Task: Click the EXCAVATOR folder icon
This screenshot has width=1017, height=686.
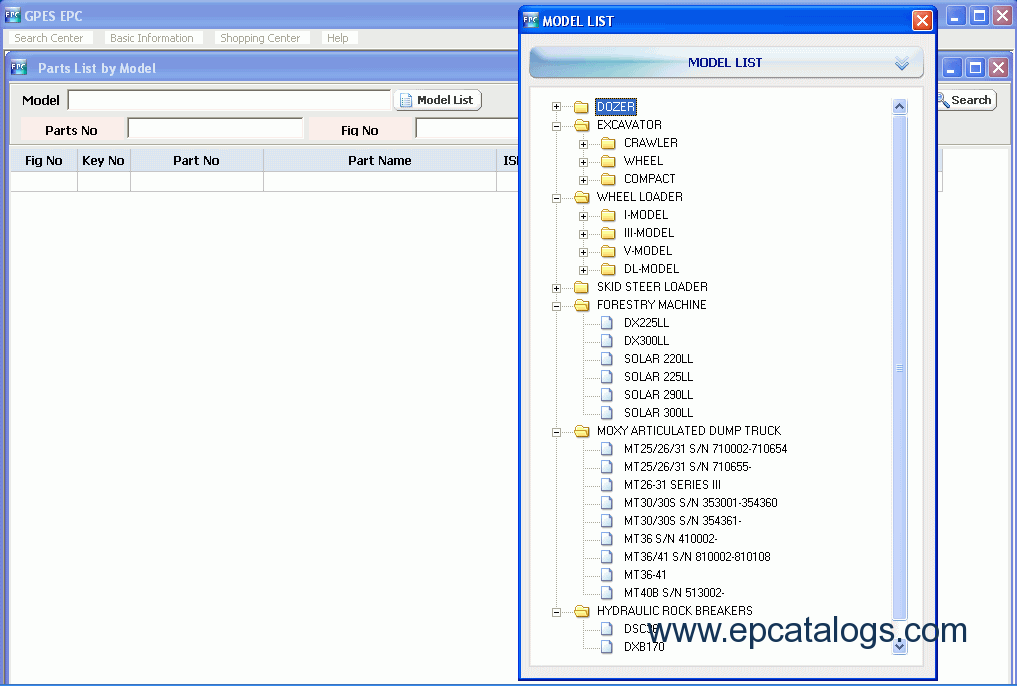Action: pos(581,125)
